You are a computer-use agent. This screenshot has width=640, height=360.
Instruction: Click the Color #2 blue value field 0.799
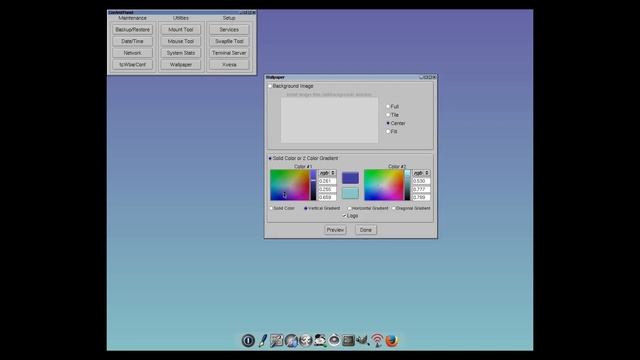(x=421, y=197)
